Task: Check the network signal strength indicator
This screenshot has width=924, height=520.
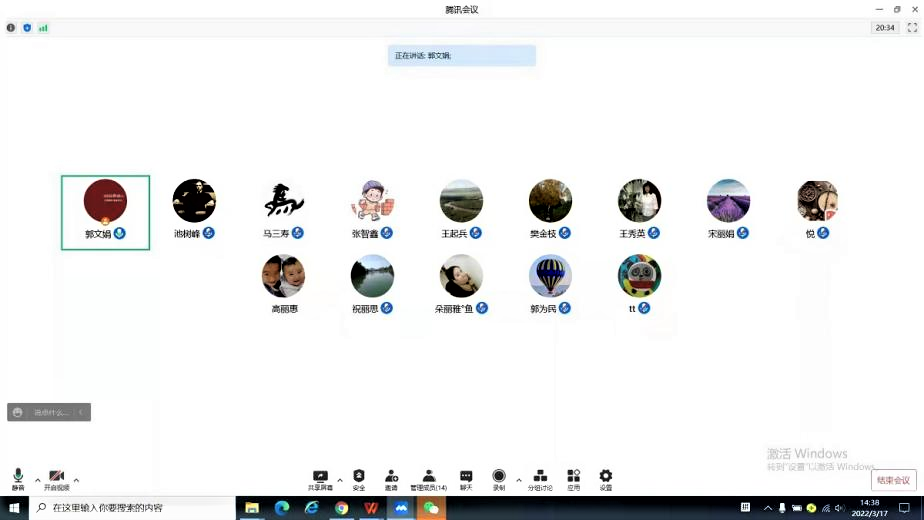Action: tap(43, 28)
